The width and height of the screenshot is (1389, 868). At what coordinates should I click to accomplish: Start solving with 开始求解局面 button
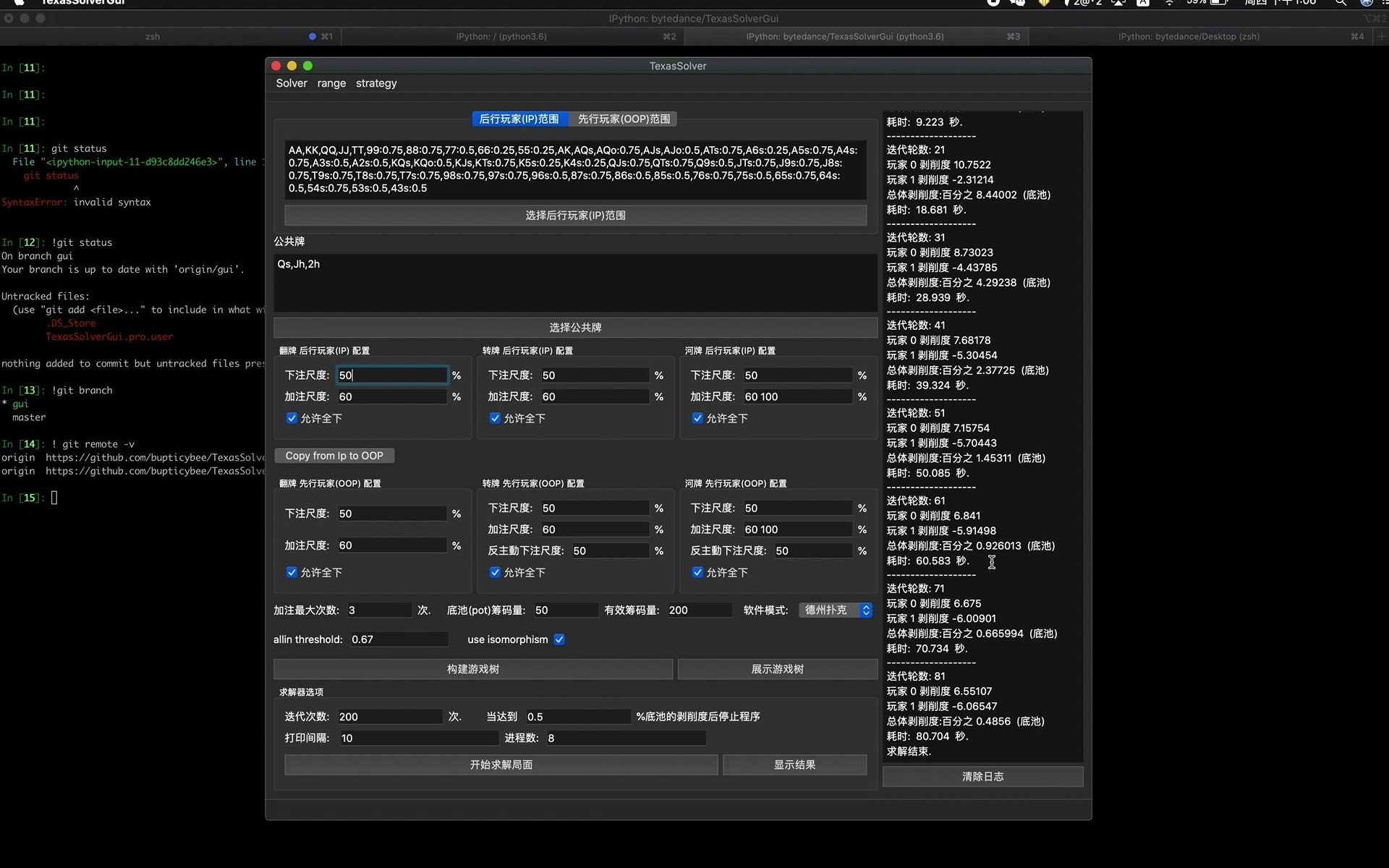click(x=501, y=765)
